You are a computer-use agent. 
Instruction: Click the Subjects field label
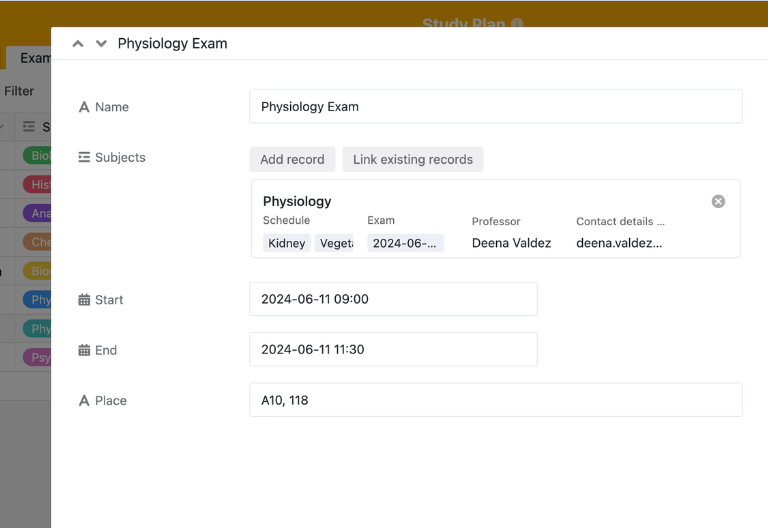pyautogui.click(x=120, y=157)
